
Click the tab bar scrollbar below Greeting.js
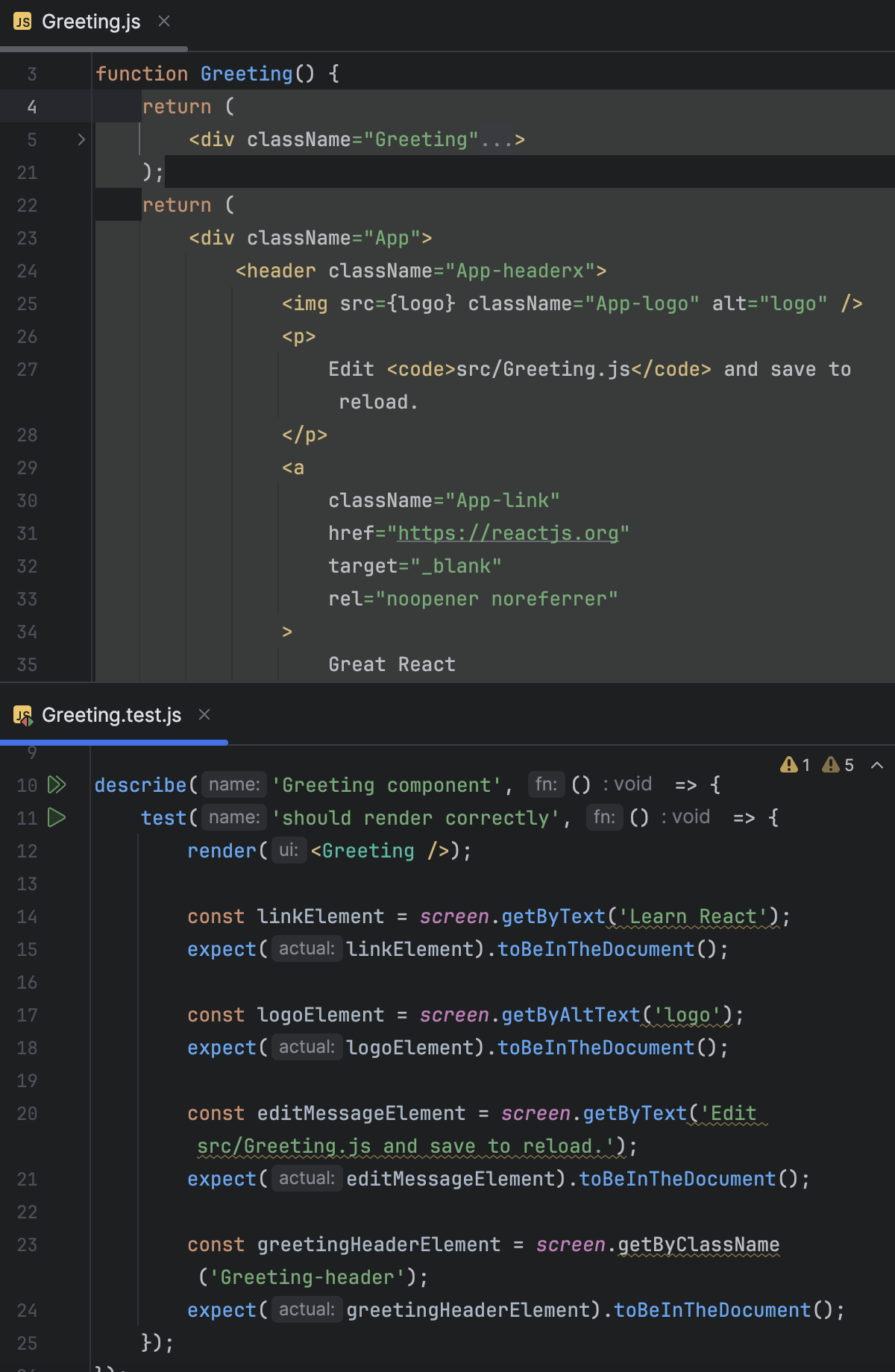pyautogui.click(x=94, y=49)
